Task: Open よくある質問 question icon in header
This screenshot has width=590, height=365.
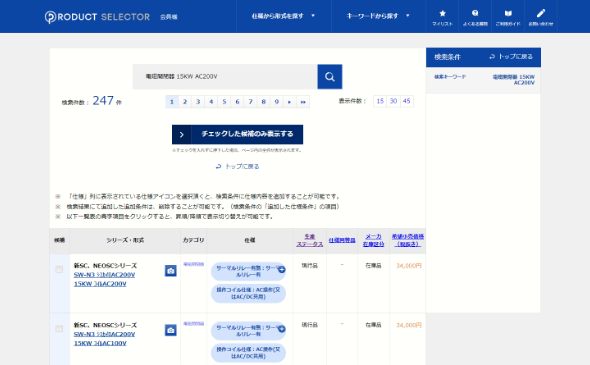Action: tap(475, 17)
